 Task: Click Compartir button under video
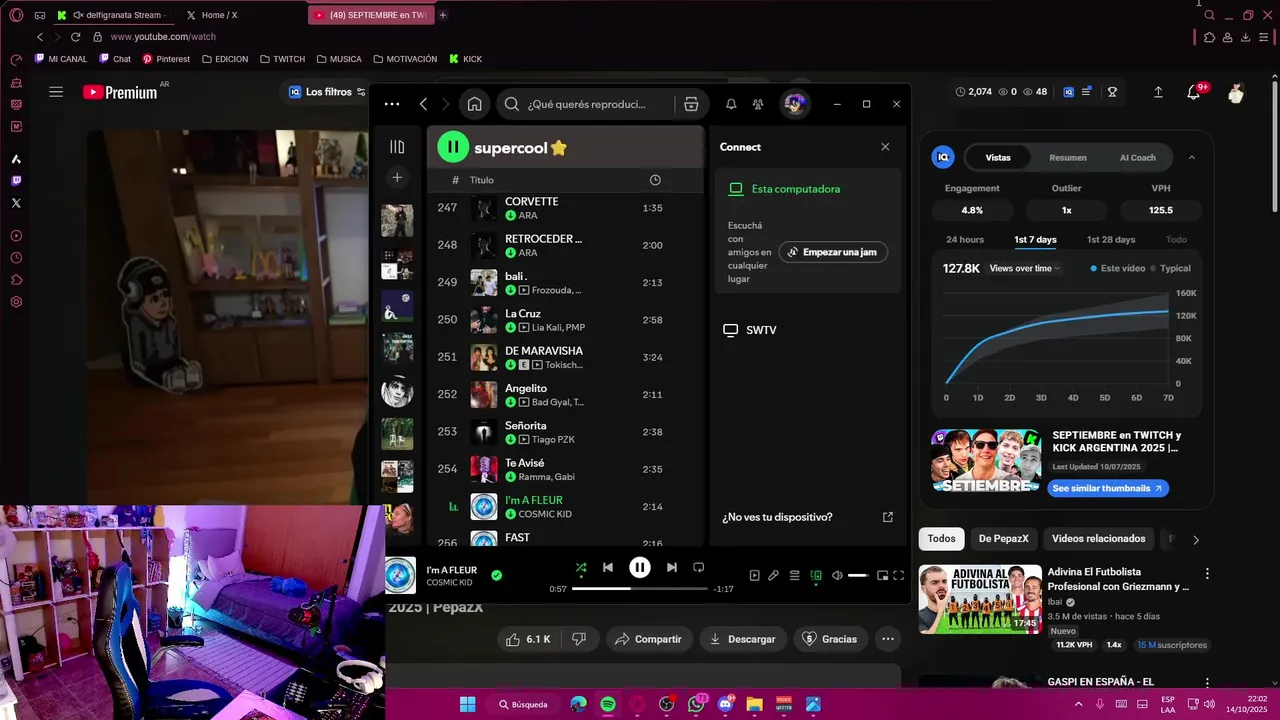648,639
